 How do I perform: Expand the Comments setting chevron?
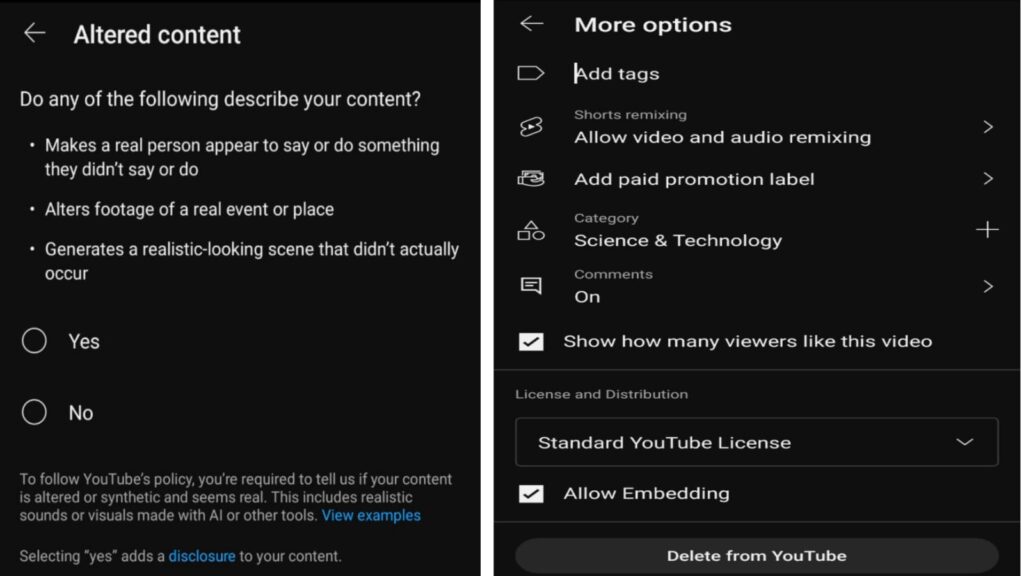(987, 286)
